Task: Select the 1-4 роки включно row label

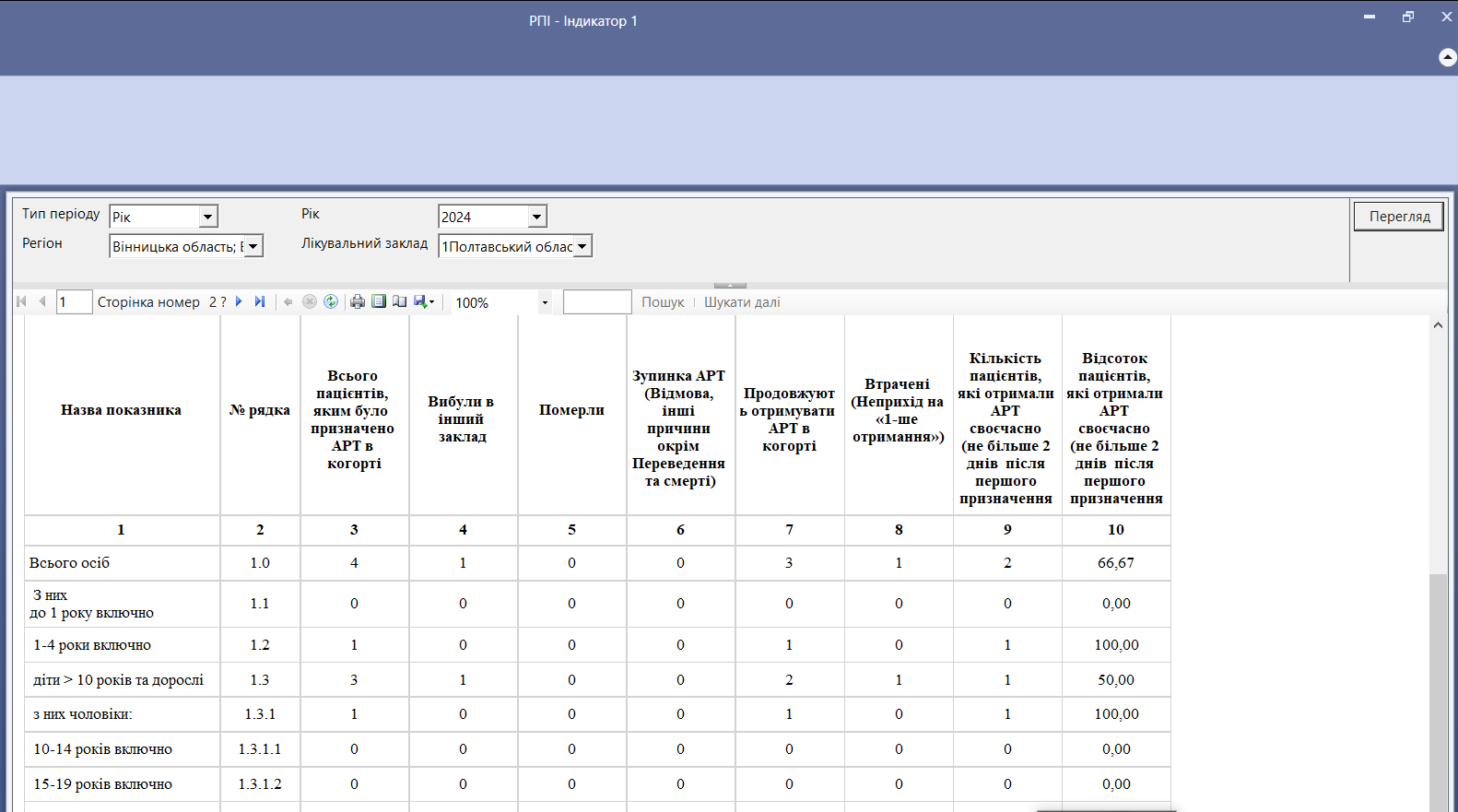Action: (x=92, y=645)
